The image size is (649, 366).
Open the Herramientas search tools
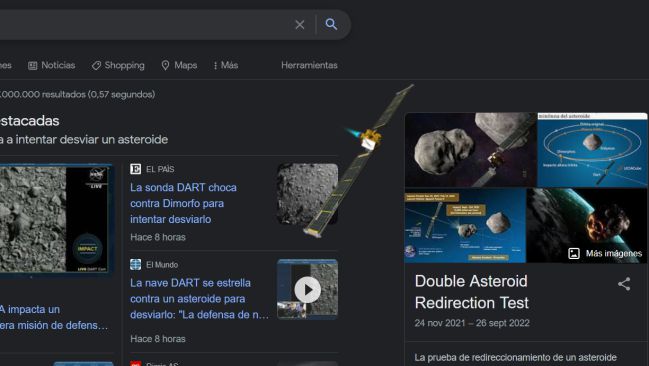309,65
